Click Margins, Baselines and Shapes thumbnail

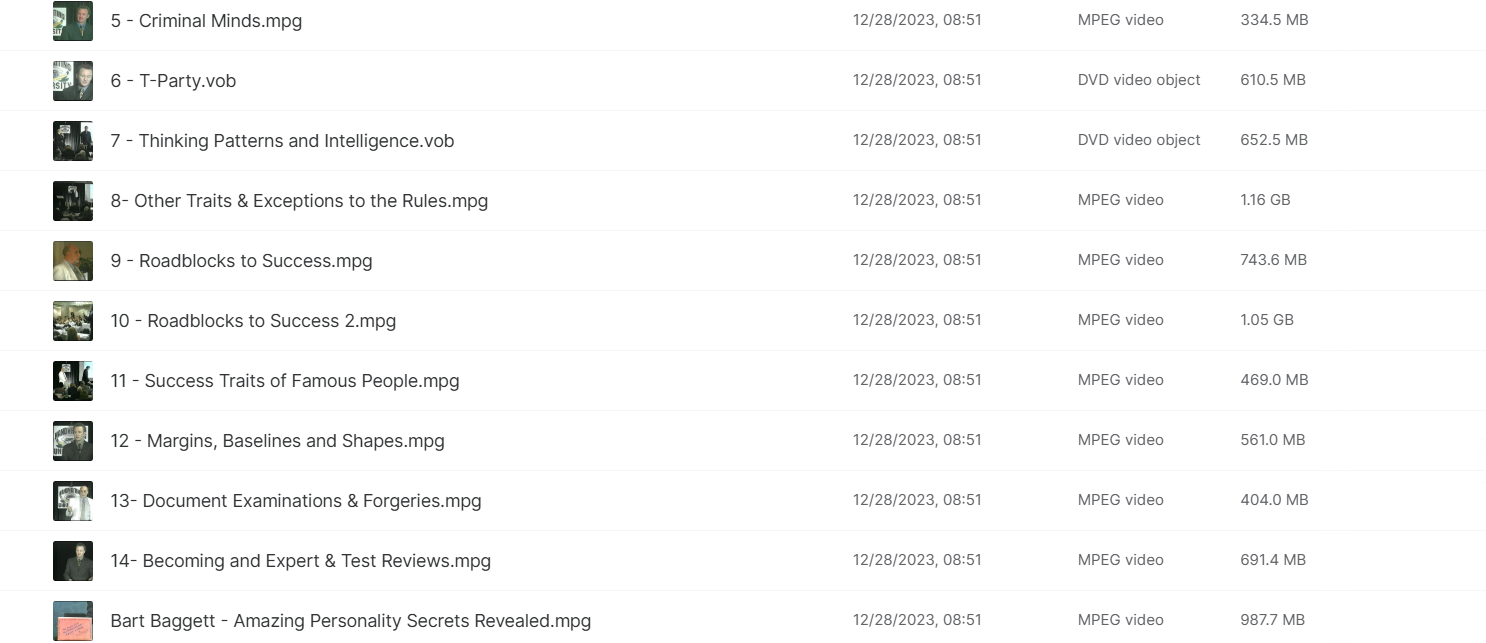tap(73, 441)
